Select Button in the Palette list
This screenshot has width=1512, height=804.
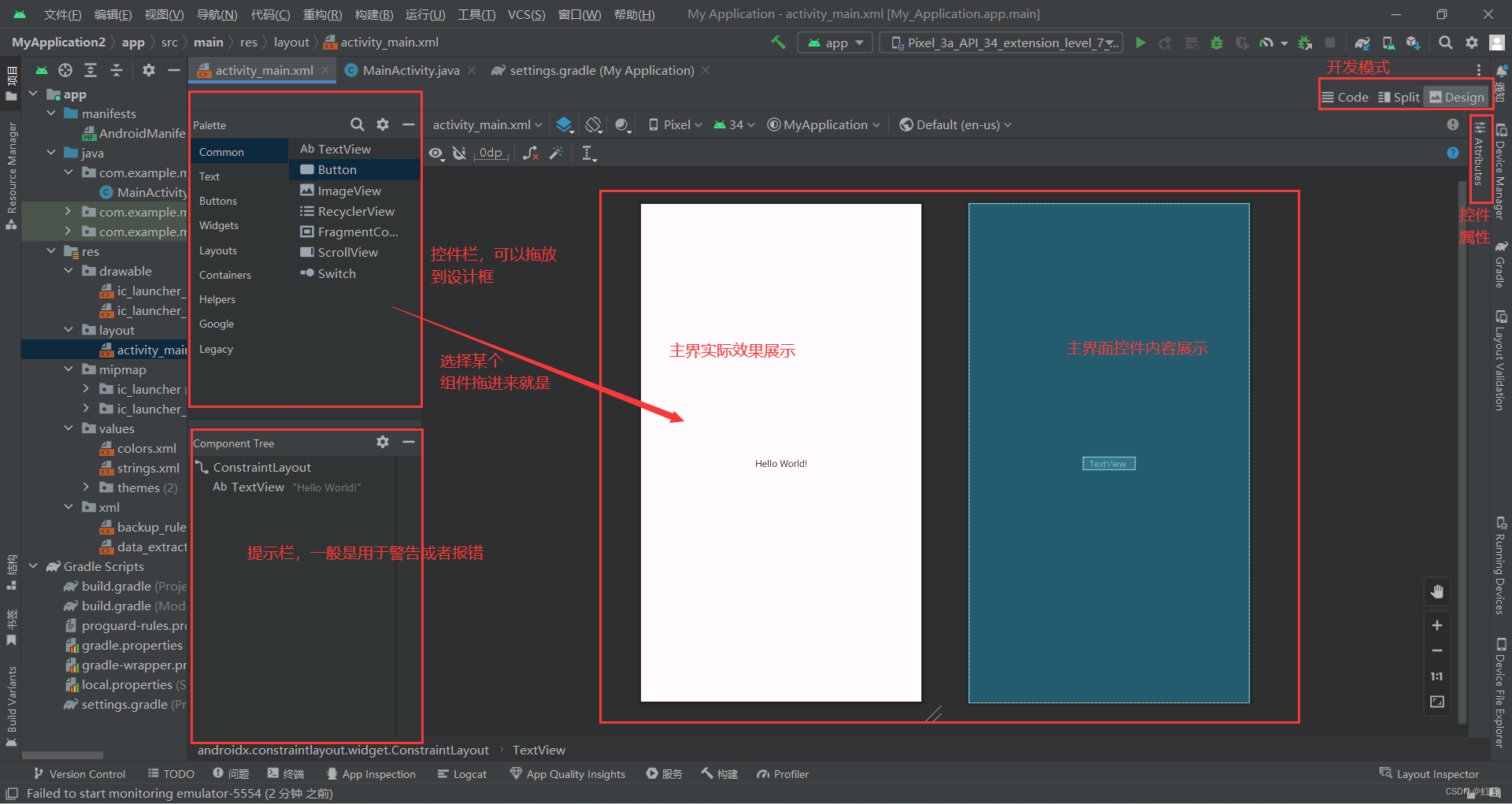point(337,169)
